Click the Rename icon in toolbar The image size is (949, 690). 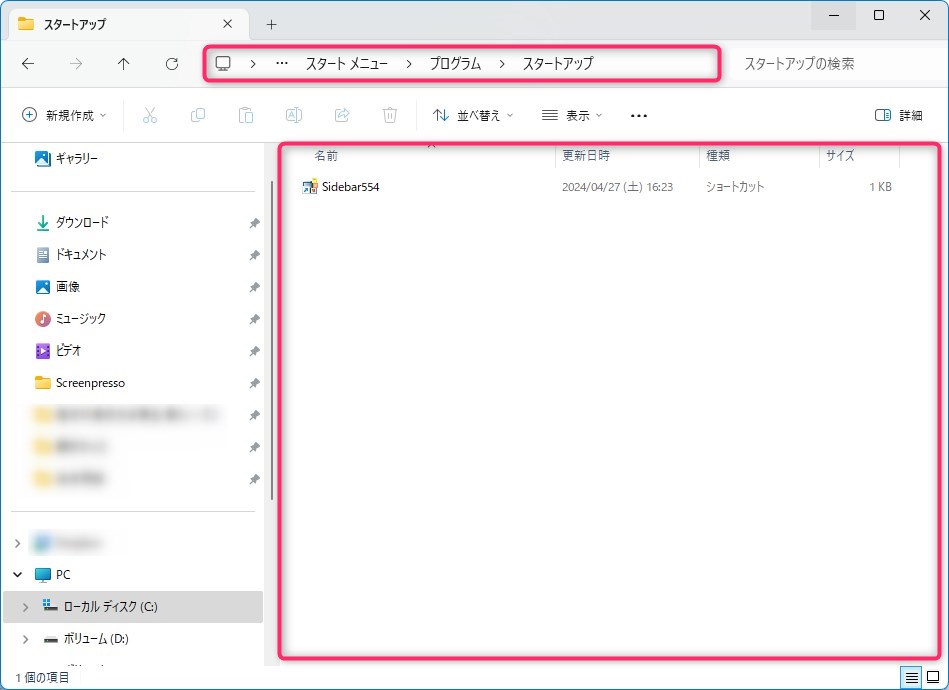[x=294, y=115]
